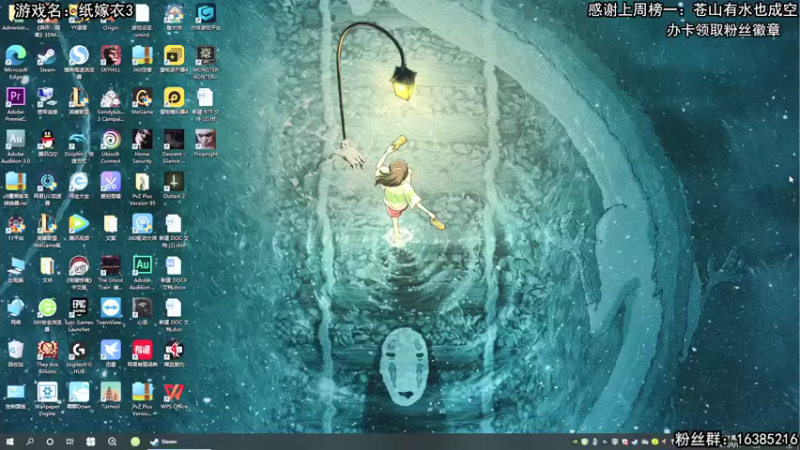This screenshot has width=800, height=450.
Task: Launch the WeGame shortcut
Action: tap(142, 102)
